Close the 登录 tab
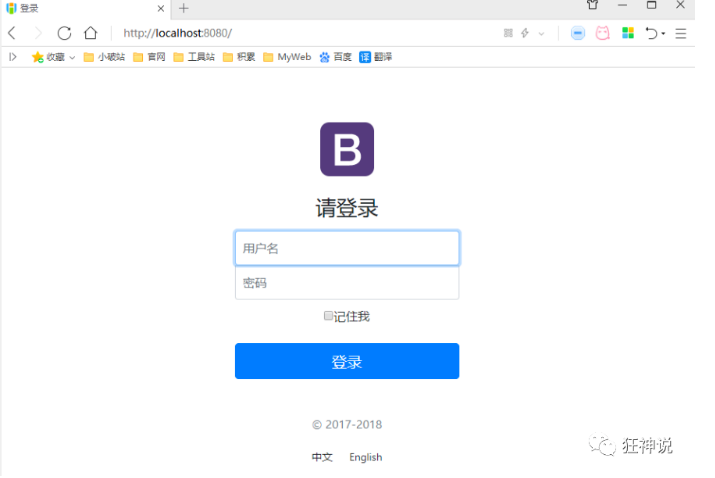715x478 pixels. pos(161,8)
